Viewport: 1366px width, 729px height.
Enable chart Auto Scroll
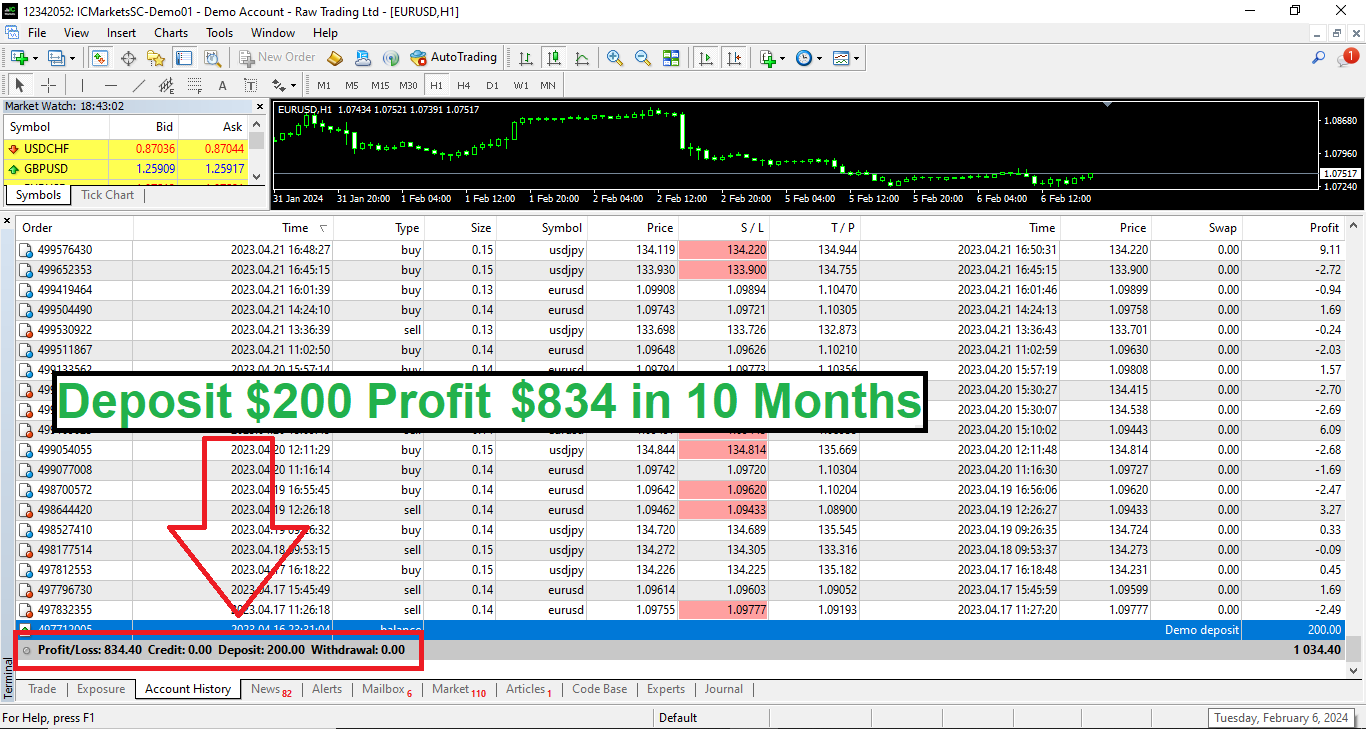707,58
